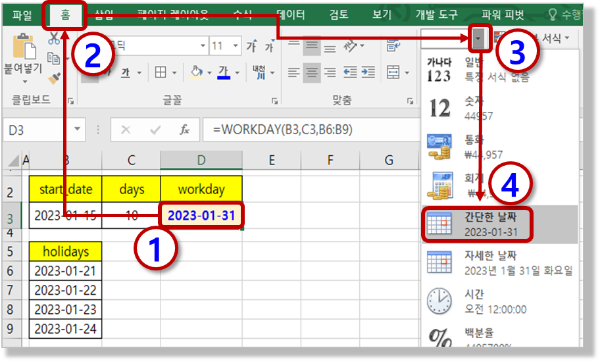Select the column D header
The width and height of the screenshot is (600, 362).
tap(201, 160)
